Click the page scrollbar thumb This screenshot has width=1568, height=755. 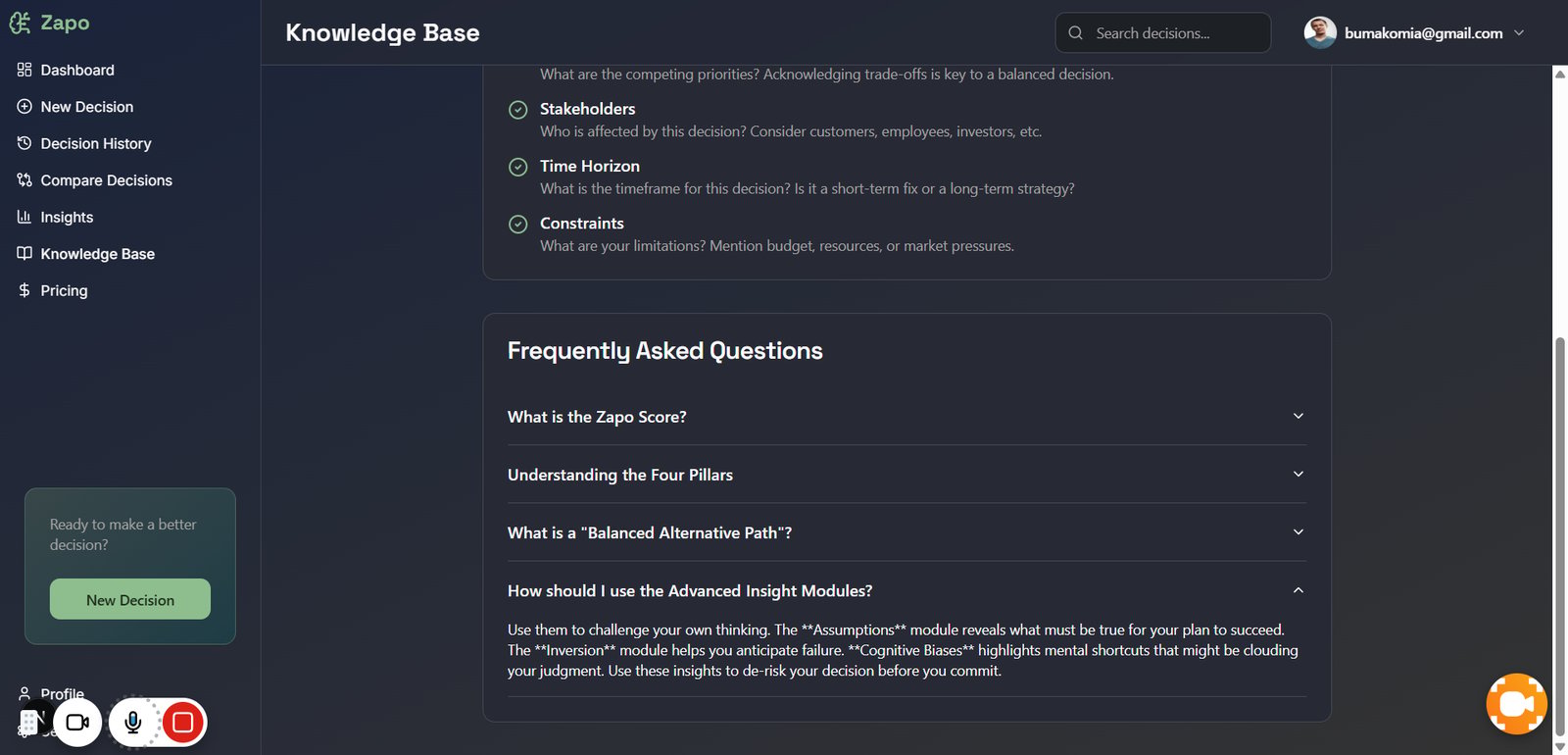(1560, 535)
